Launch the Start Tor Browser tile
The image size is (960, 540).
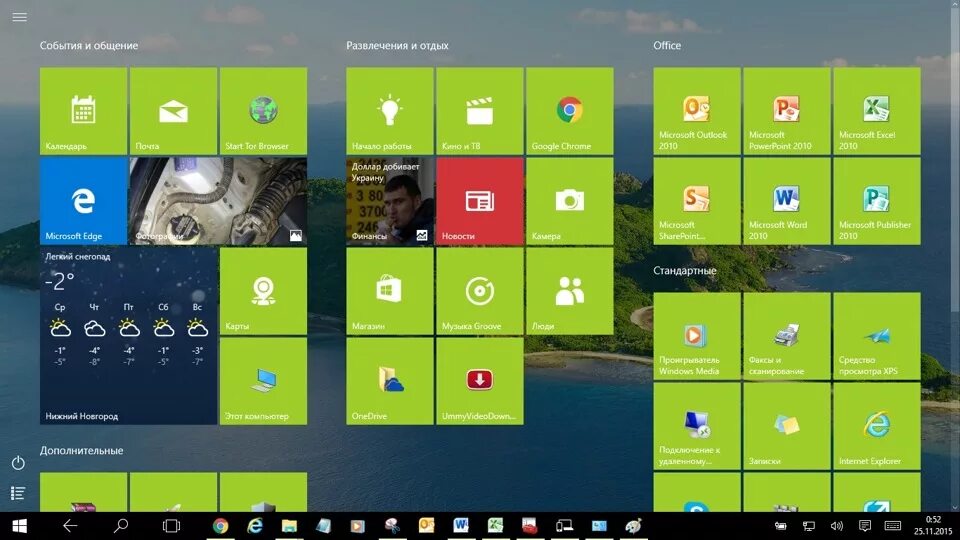click(x=263, y=111)
